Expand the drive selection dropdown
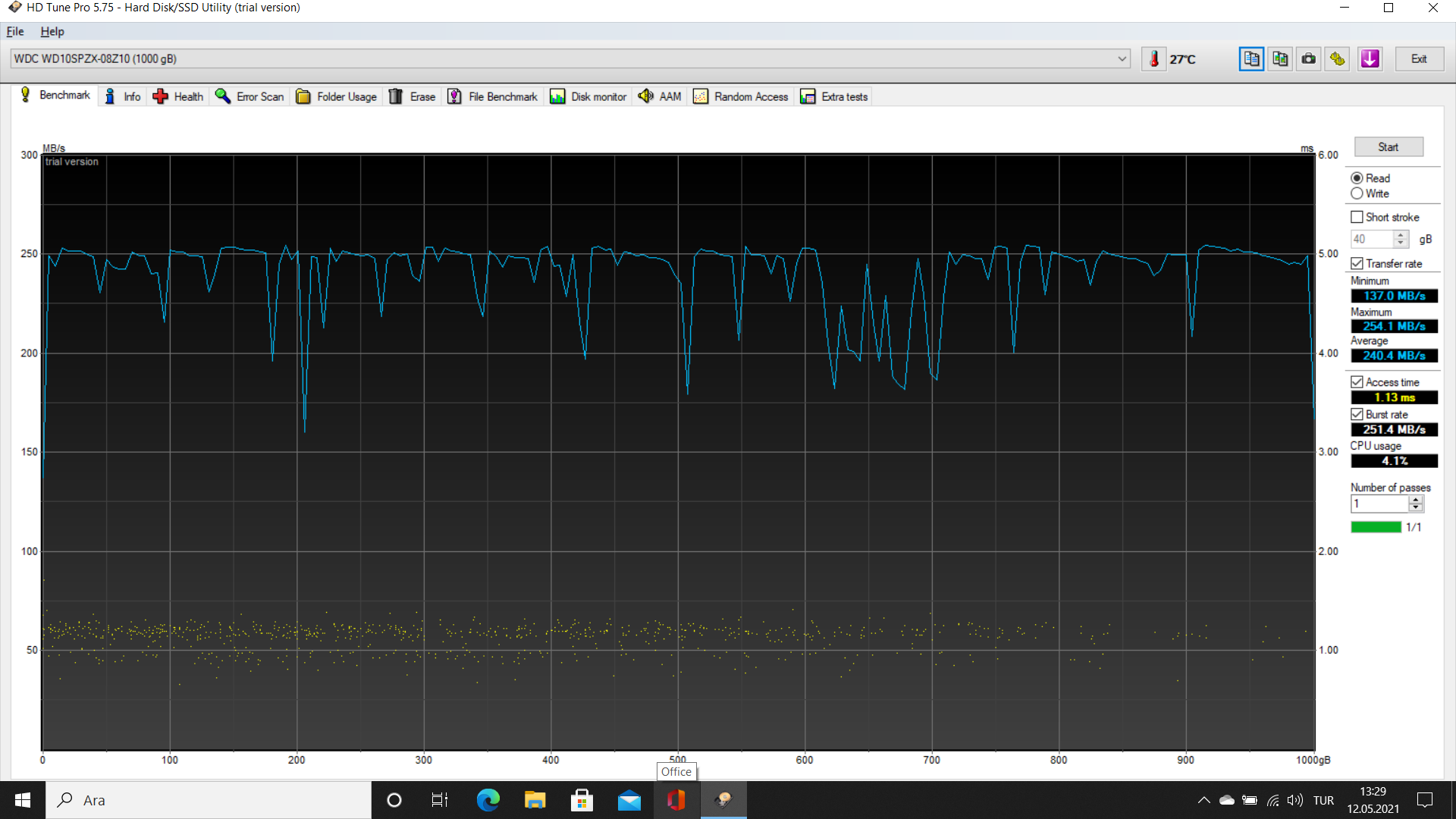1456x819 pixels. [1122, 59]
